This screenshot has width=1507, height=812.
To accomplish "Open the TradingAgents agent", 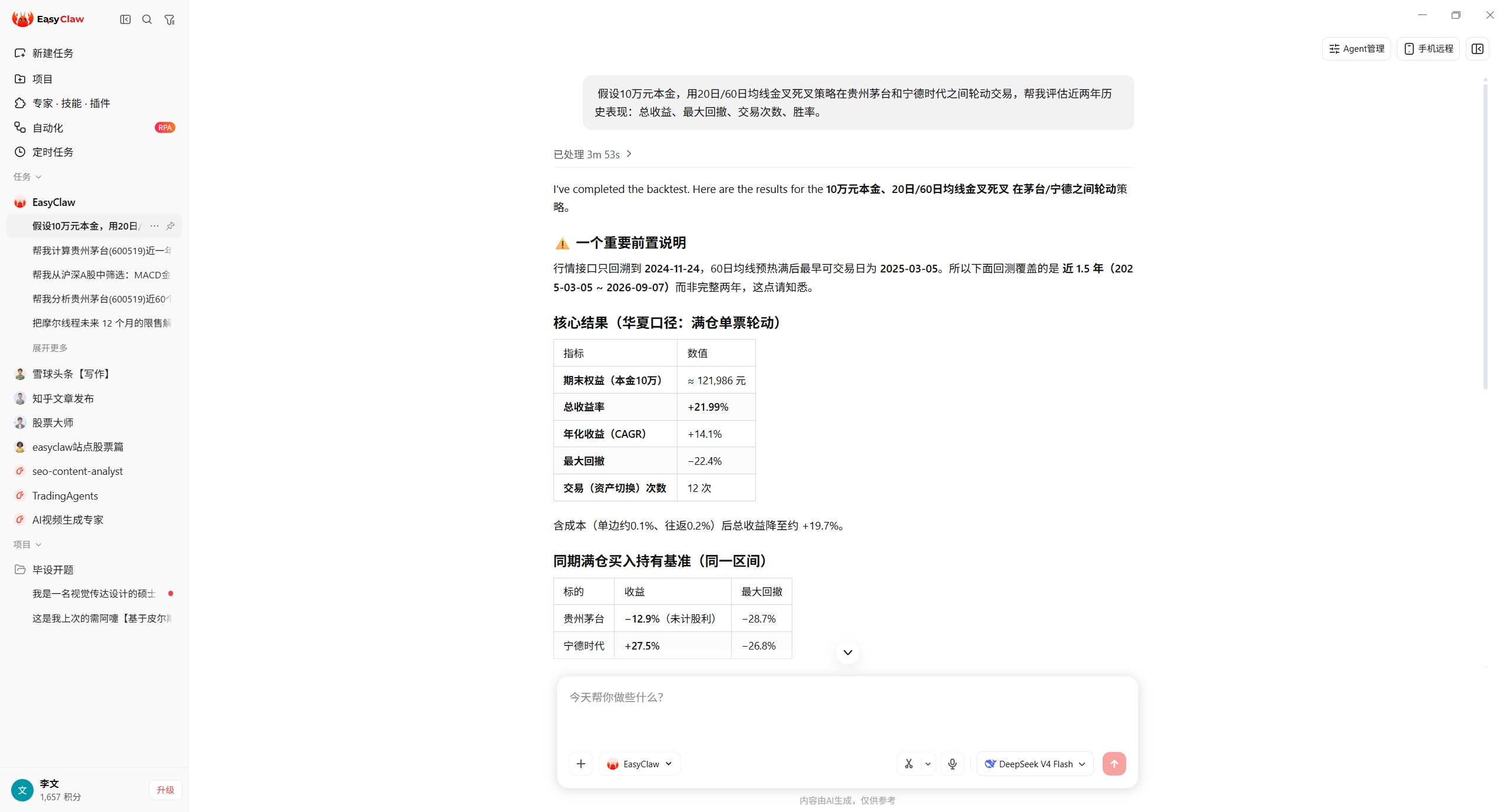I will pos(94,496).
